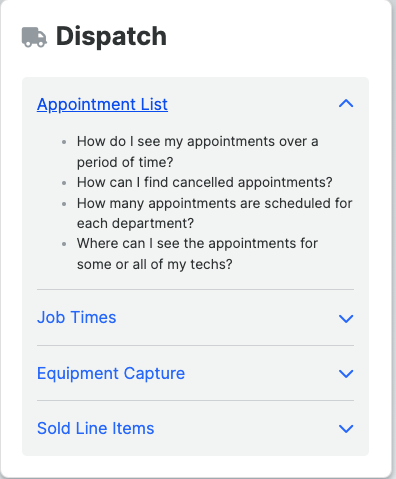Click bullet dot beside my techs question

64,244
